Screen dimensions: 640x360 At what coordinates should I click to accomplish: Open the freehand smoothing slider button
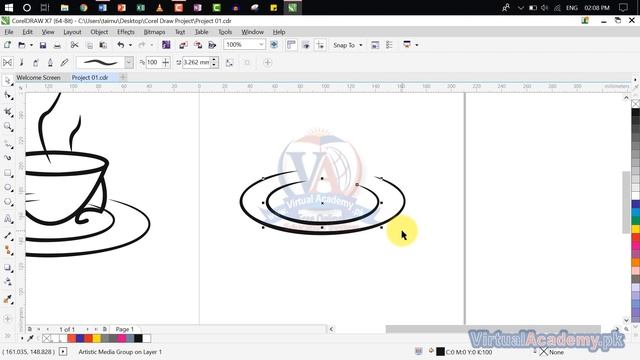pos(165,62)
